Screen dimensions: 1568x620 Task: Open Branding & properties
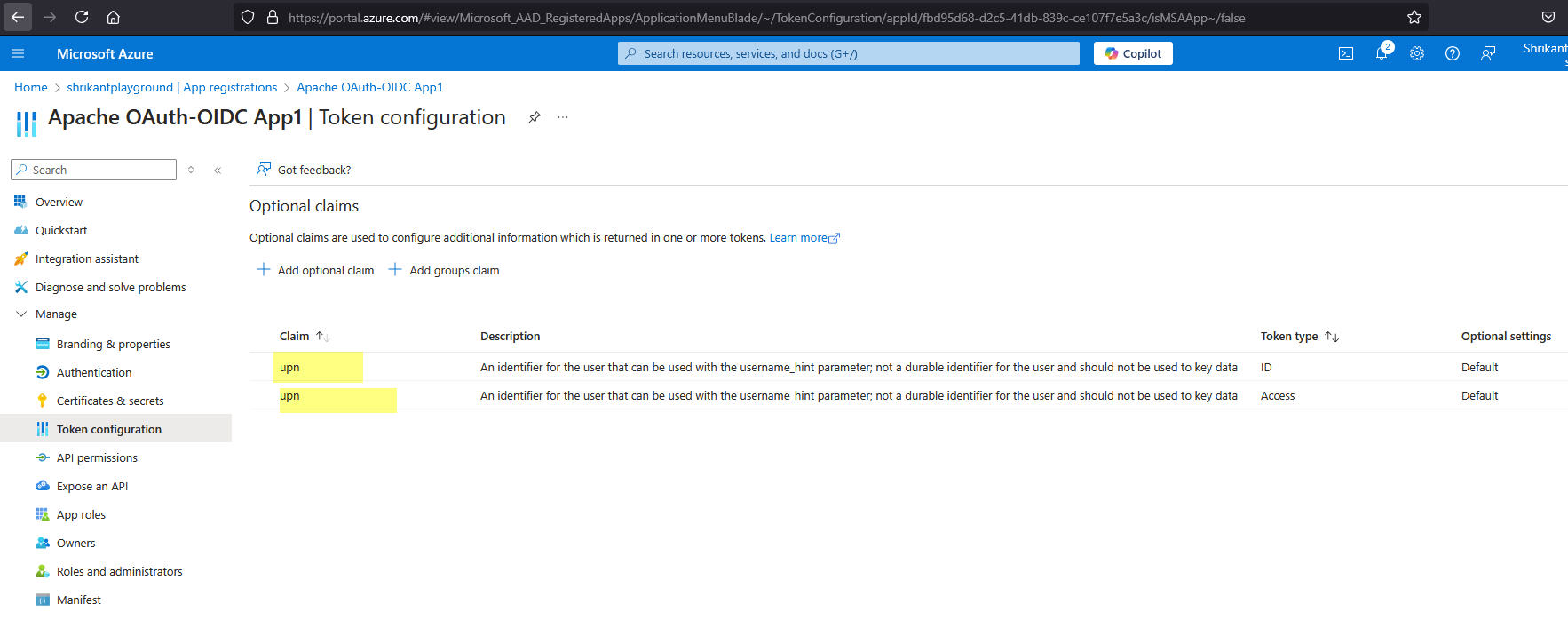[x=115, y=344]
